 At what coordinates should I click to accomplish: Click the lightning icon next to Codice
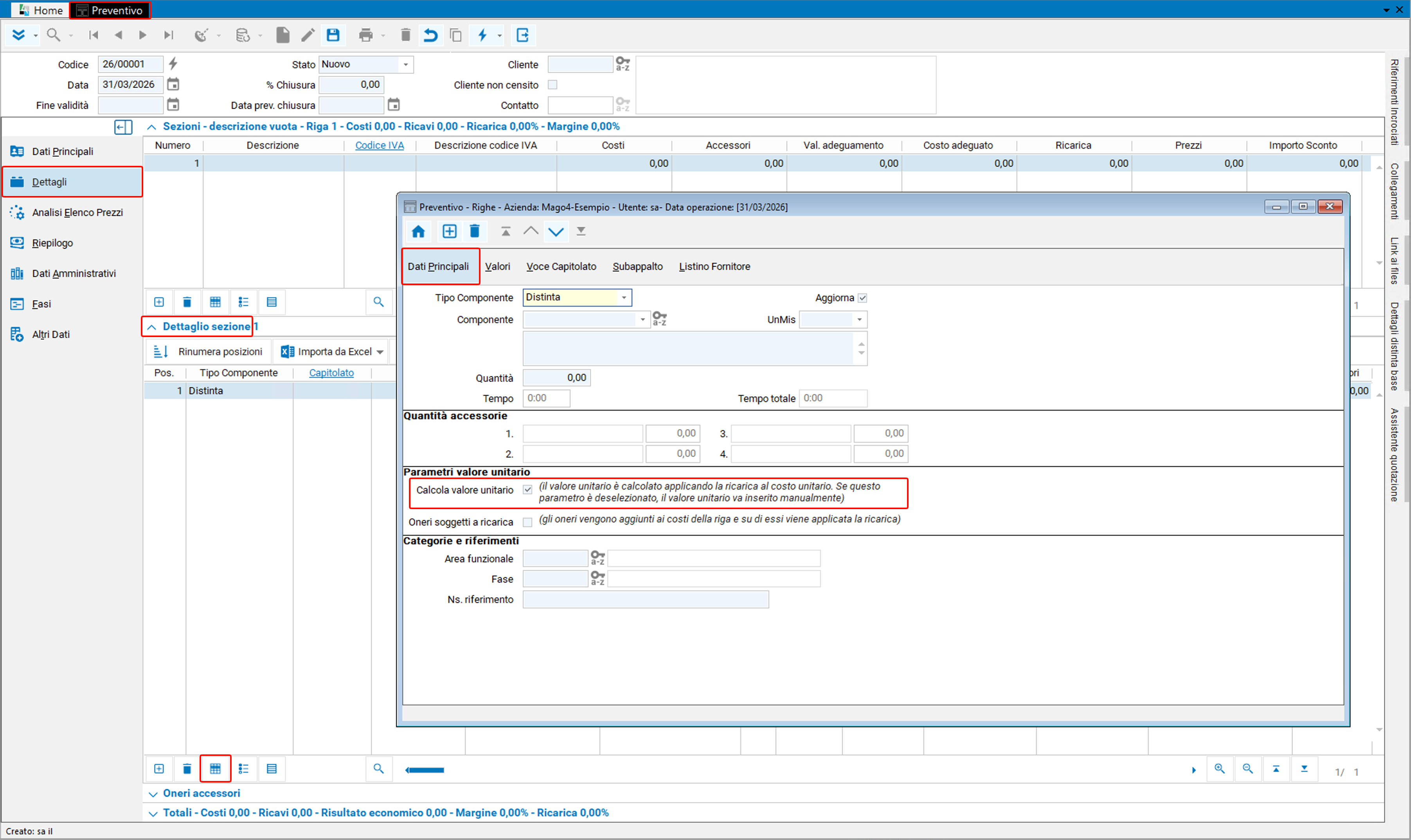tap(173, 63)
